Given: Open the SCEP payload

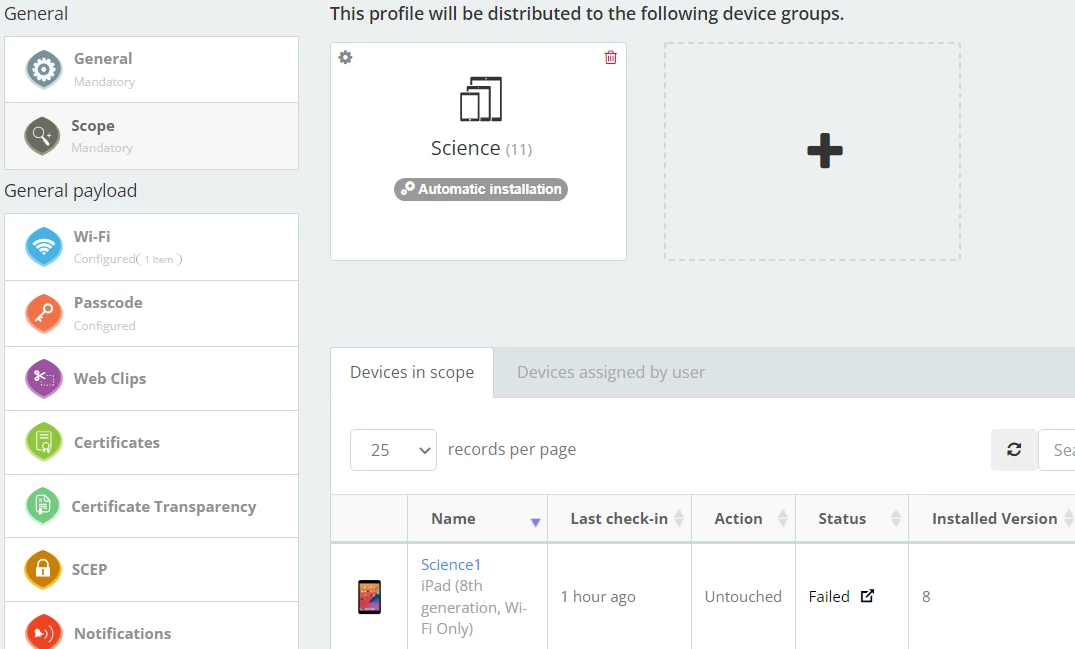Looking at the screenshot, I should click(x=151, y=570).
